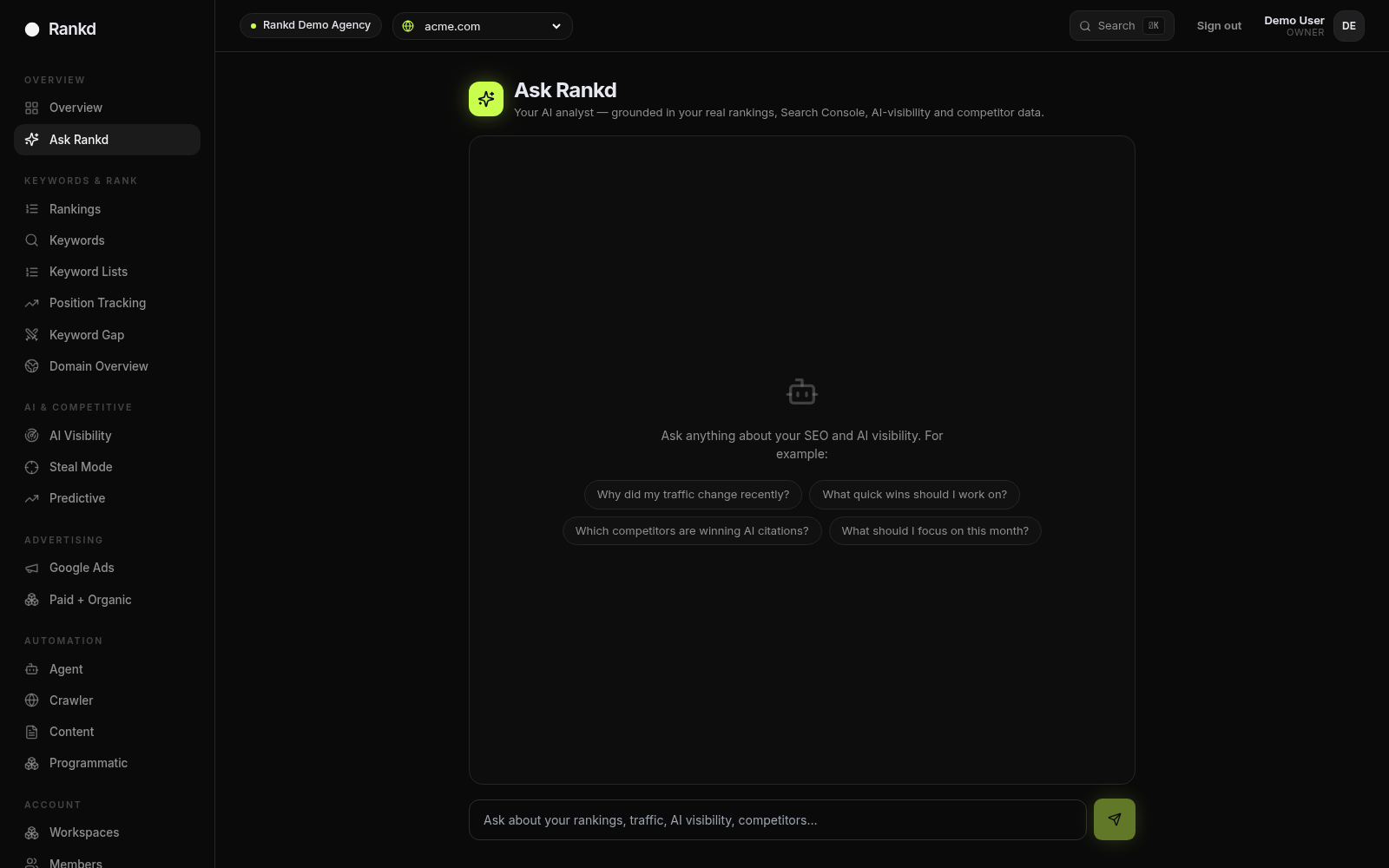Image resolution: width=1389 pixels, height=868 pixels.
Task: Click the Workspaces icon
Action: (x=32, y=832)
